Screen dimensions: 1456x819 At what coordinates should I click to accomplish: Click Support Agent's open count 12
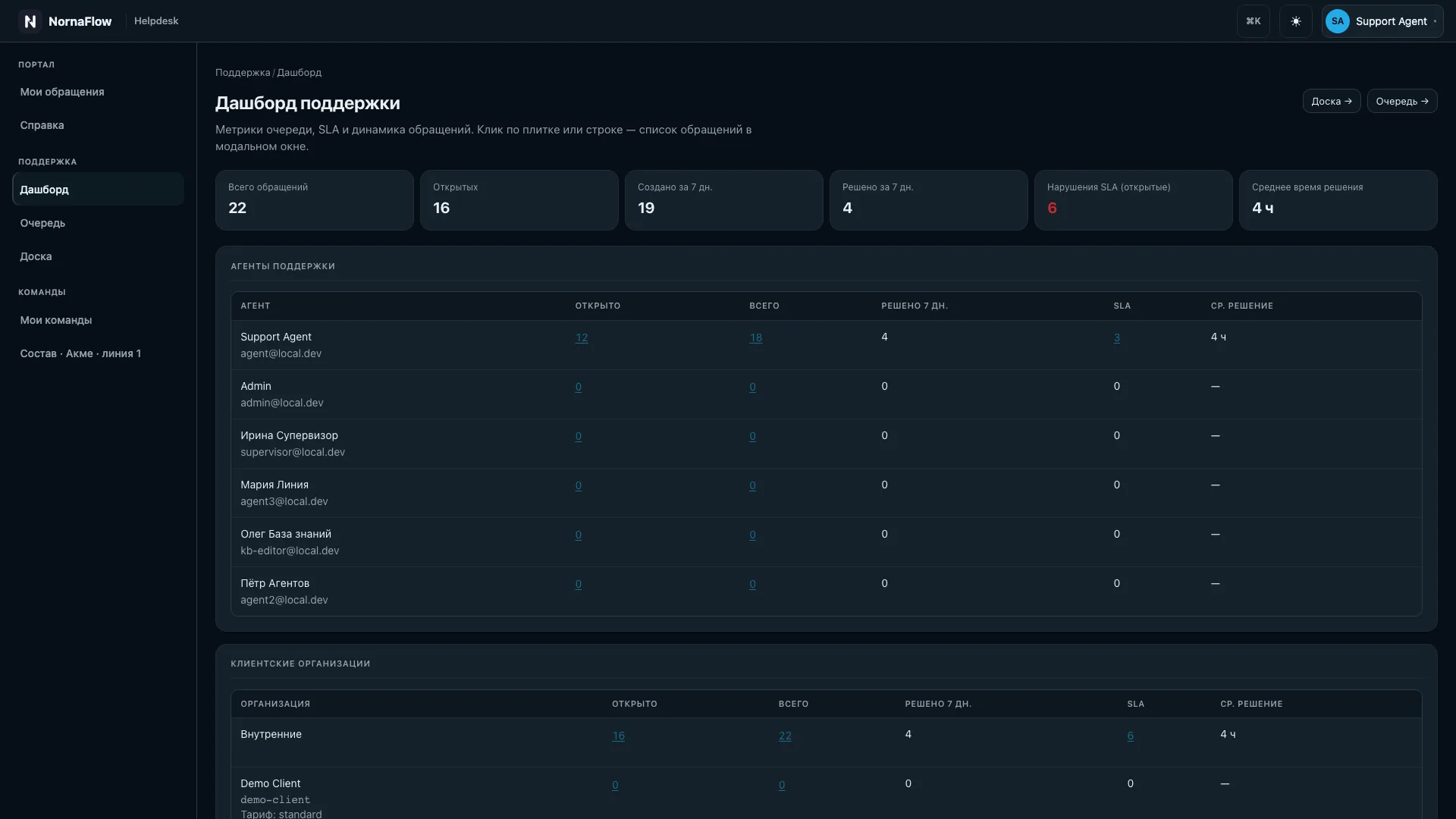(582, 337)
